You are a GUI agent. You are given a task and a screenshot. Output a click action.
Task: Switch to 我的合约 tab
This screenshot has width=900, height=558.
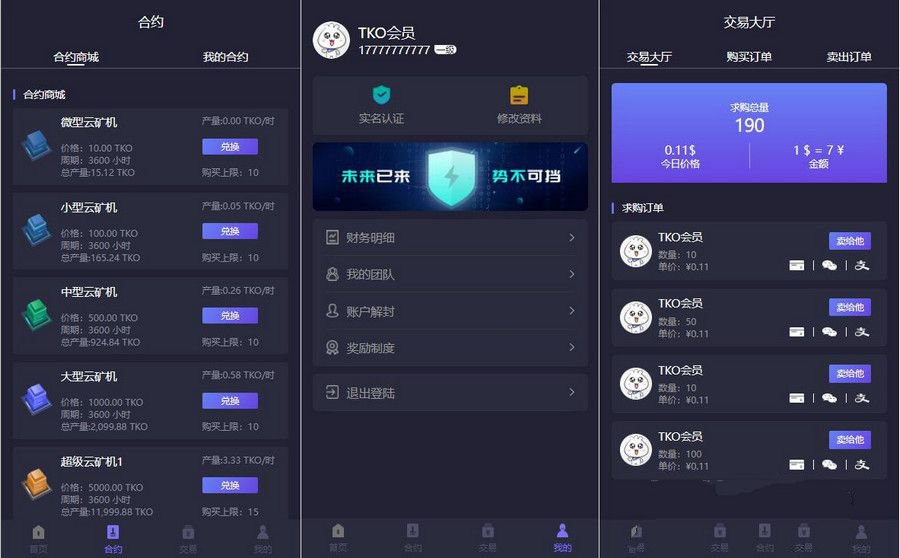click(x=226, y=57)
